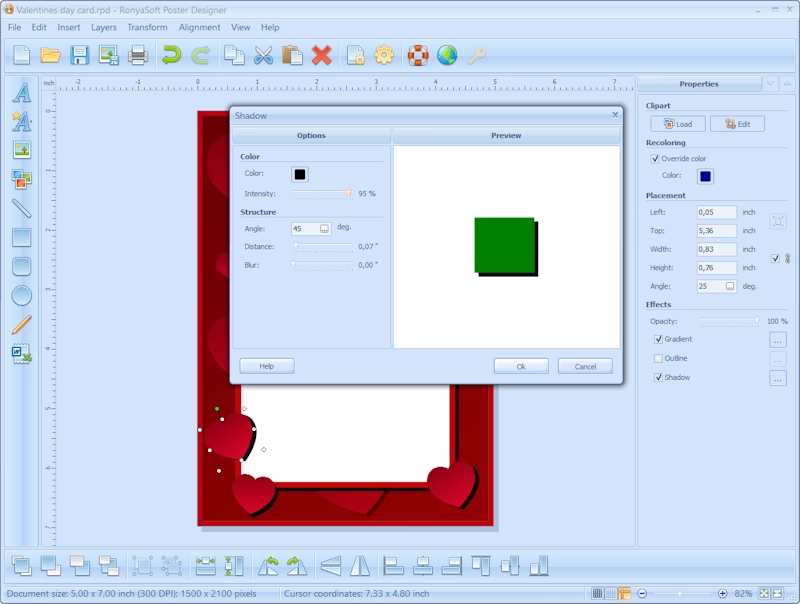The width and height of the screenshot is (800, 604).
Task: Click the green Undo arrow icon
Action: tap(172, 55)
